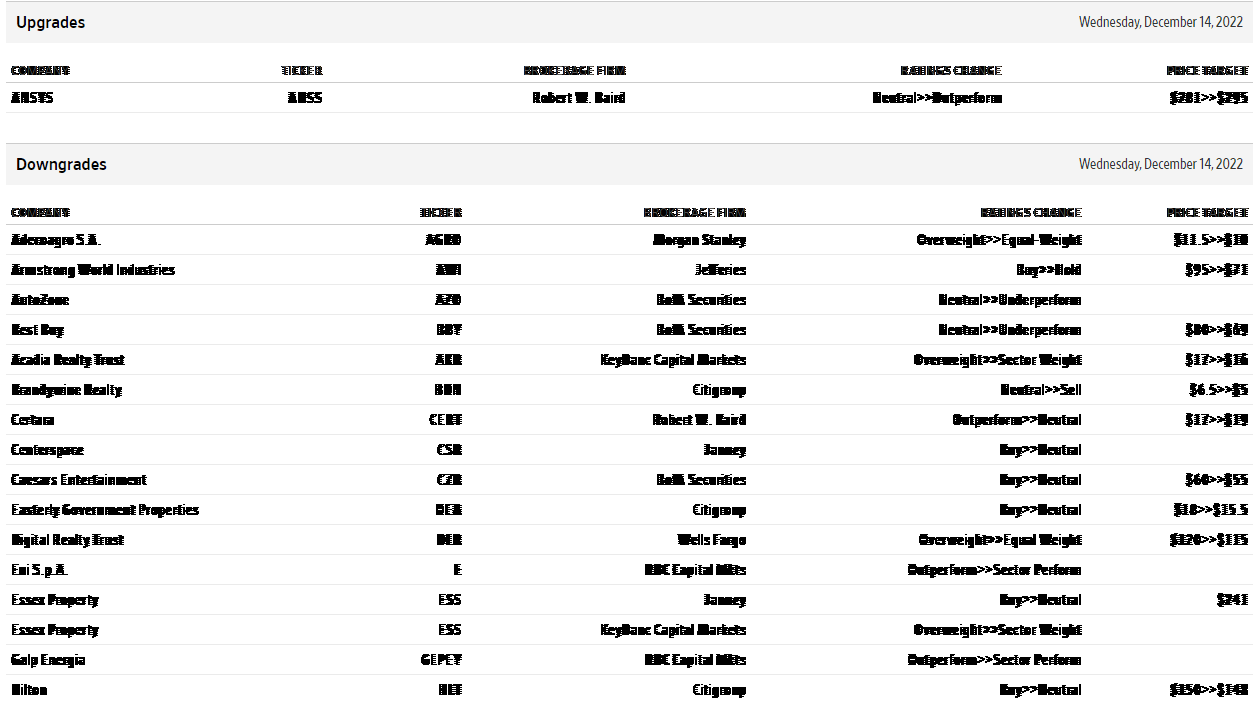Screen dimensions: 1254x702
Task: Click the Galp Energia company name
Action: [48, 660]
